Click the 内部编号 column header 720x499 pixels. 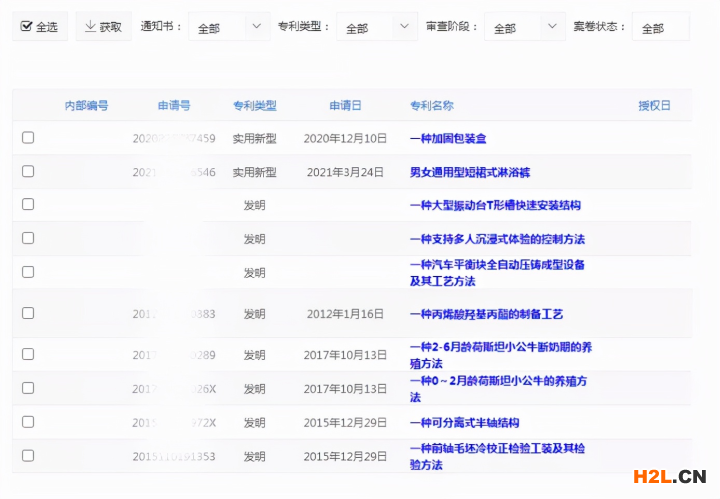(86, 105)
